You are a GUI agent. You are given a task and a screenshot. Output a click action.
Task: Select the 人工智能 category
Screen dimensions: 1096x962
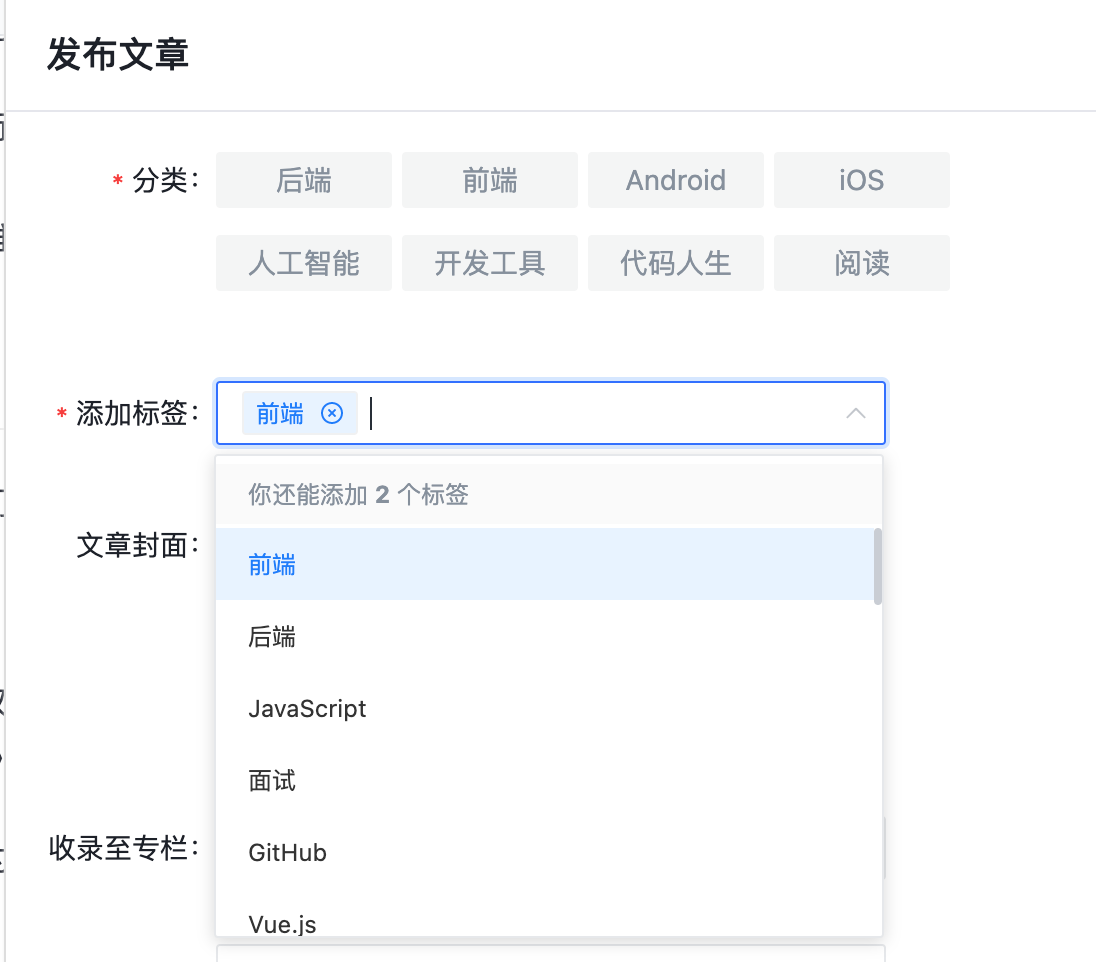point(304,263)
